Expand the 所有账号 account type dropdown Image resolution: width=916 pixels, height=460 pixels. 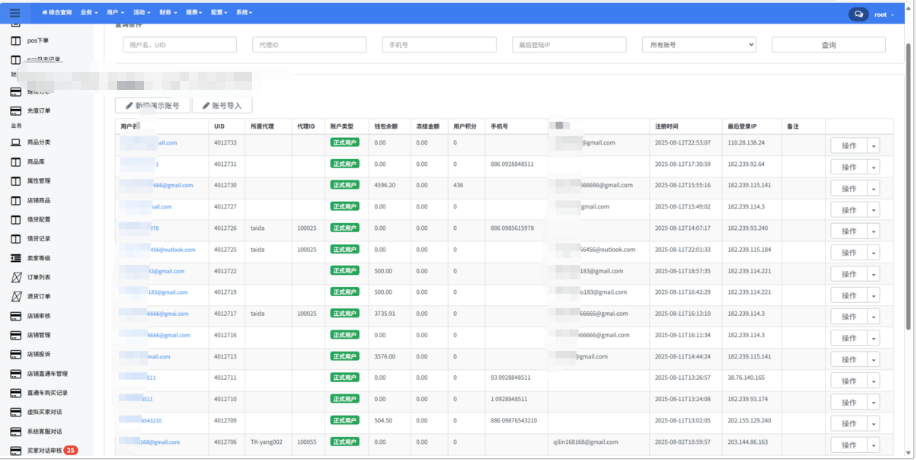(x=698, y=45)
